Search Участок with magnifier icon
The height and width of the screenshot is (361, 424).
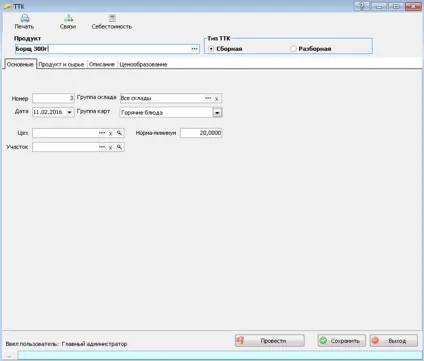coord(119,147)
